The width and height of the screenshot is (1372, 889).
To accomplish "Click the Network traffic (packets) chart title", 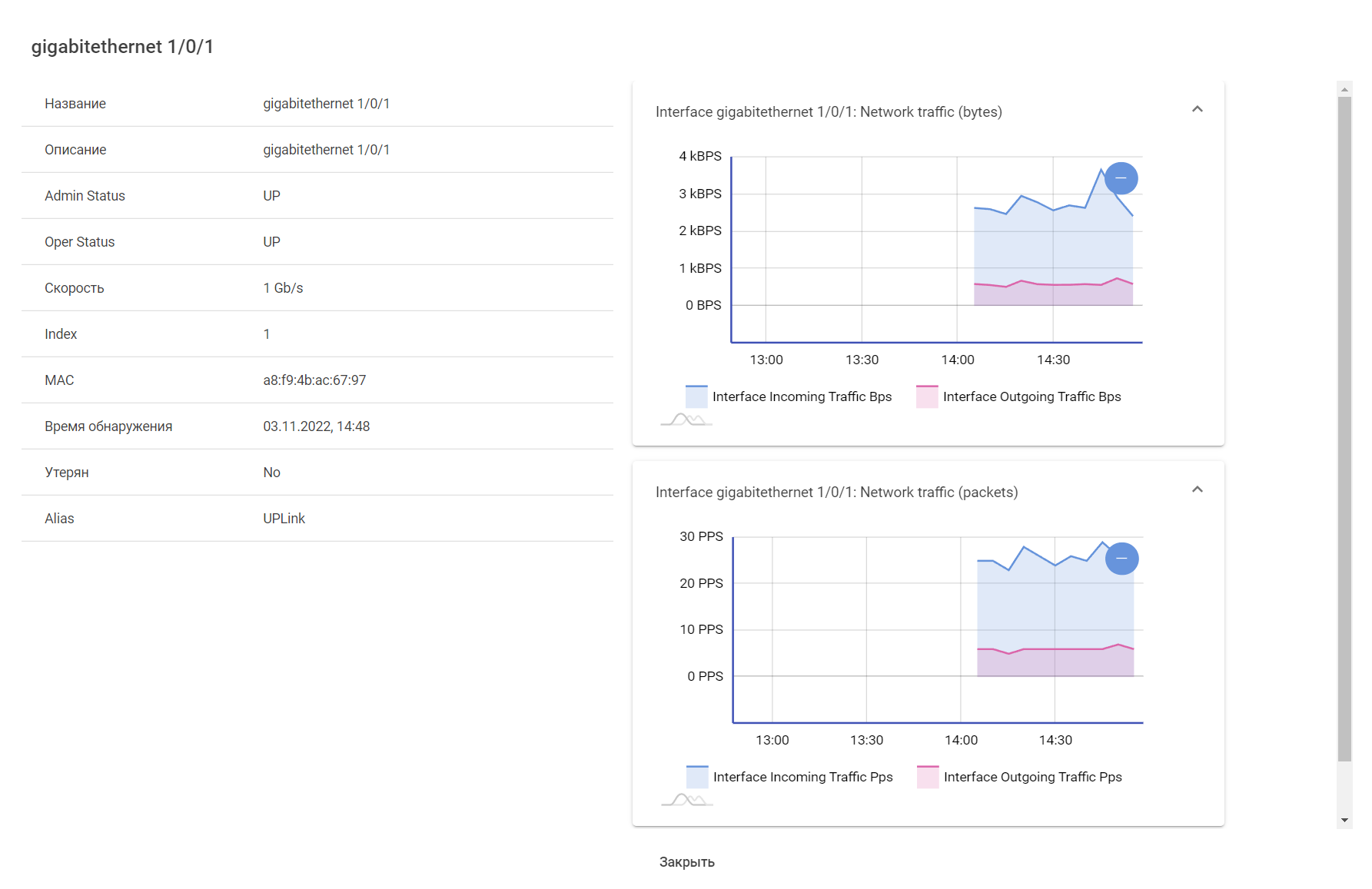I will pyautogui.click(x=836, y=493).
